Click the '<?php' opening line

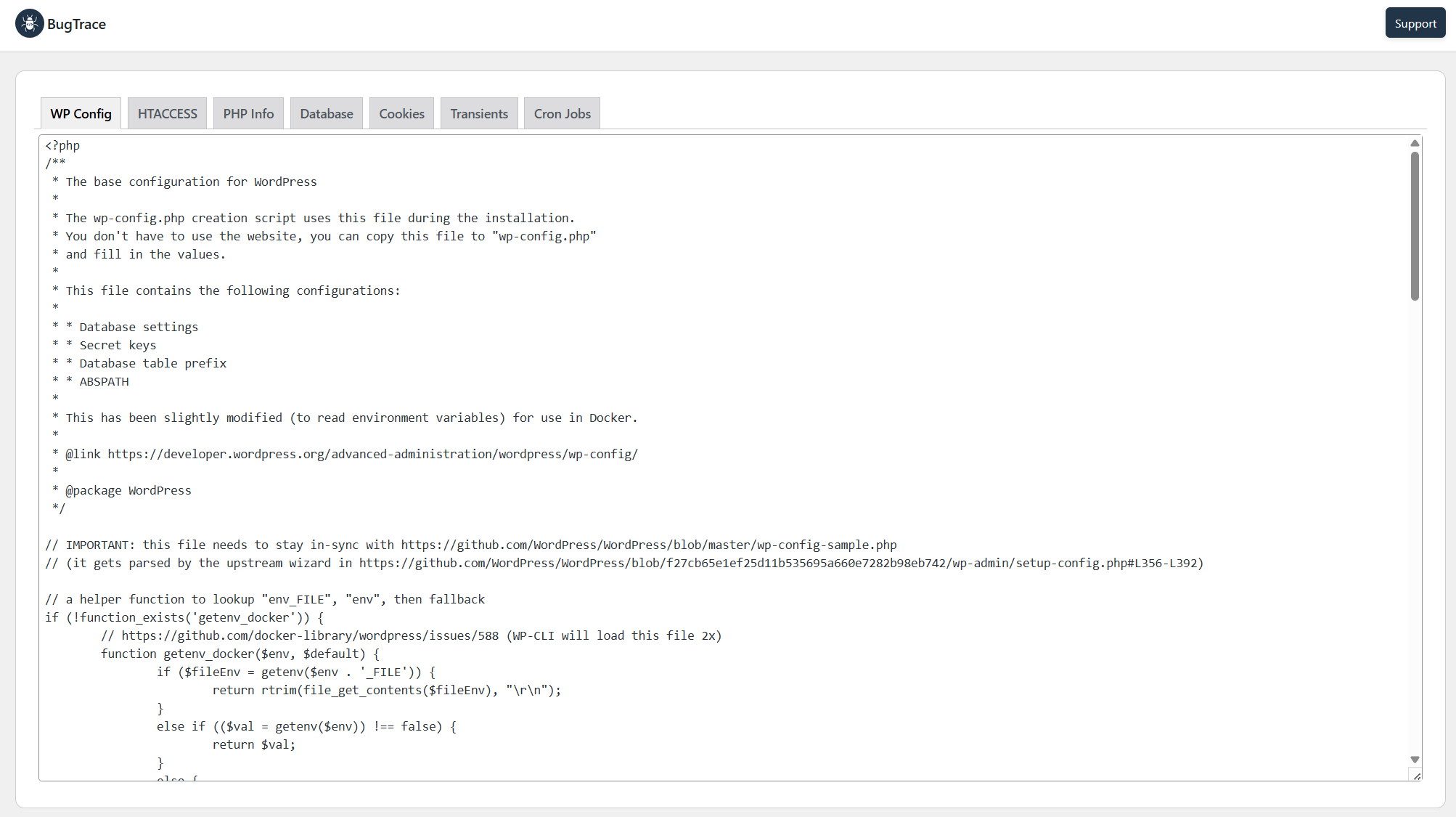[62, 145]
